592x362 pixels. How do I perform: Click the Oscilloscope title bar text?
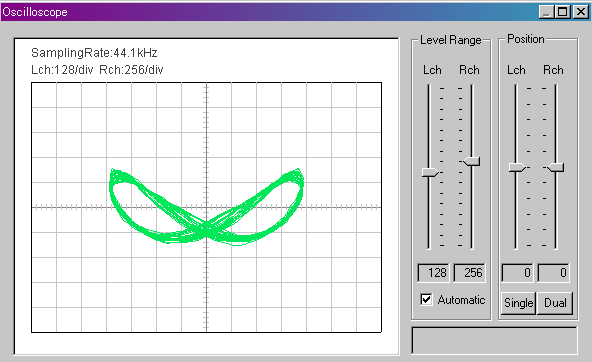(35, 12)
